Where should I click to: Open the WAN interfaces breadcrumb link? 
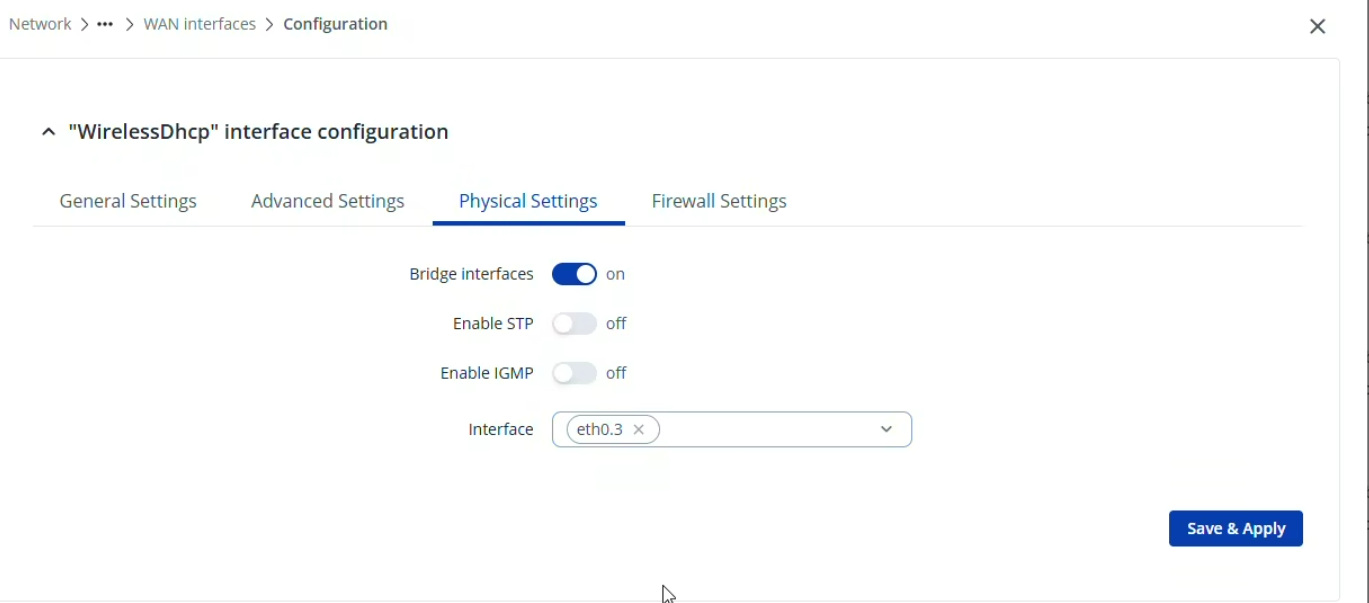tap(200, 24)
